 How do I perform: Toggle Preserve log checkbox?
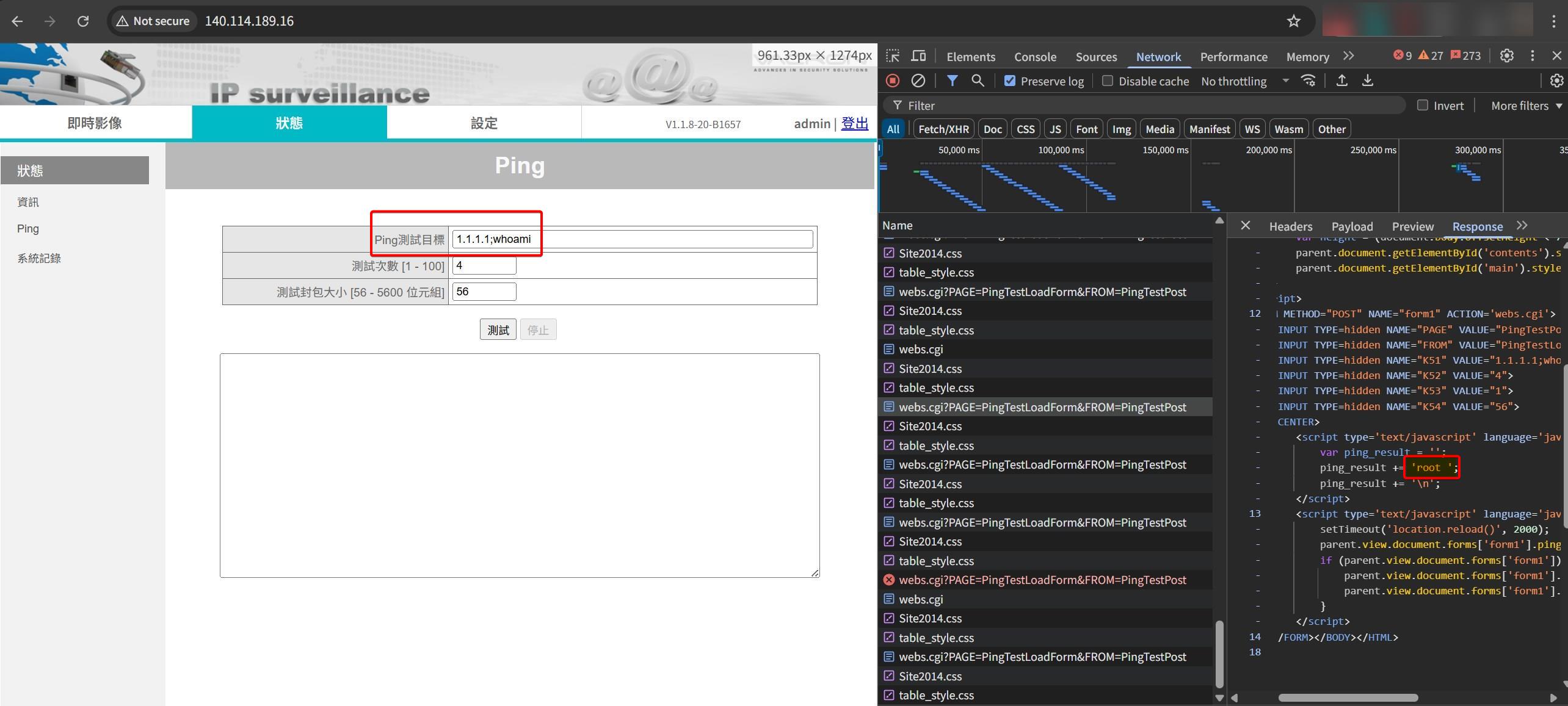[x=1010, y=81]
